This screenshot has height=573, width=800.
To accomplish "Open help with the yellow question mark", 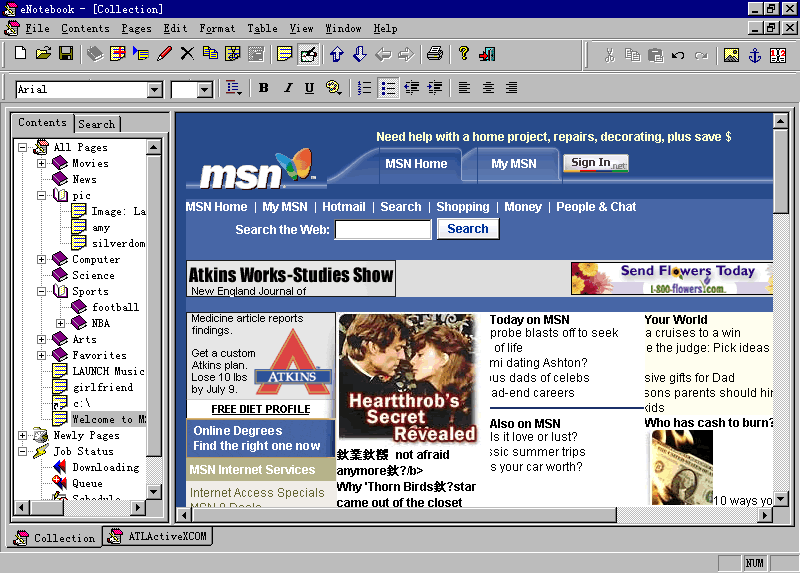I will (463, 53).
